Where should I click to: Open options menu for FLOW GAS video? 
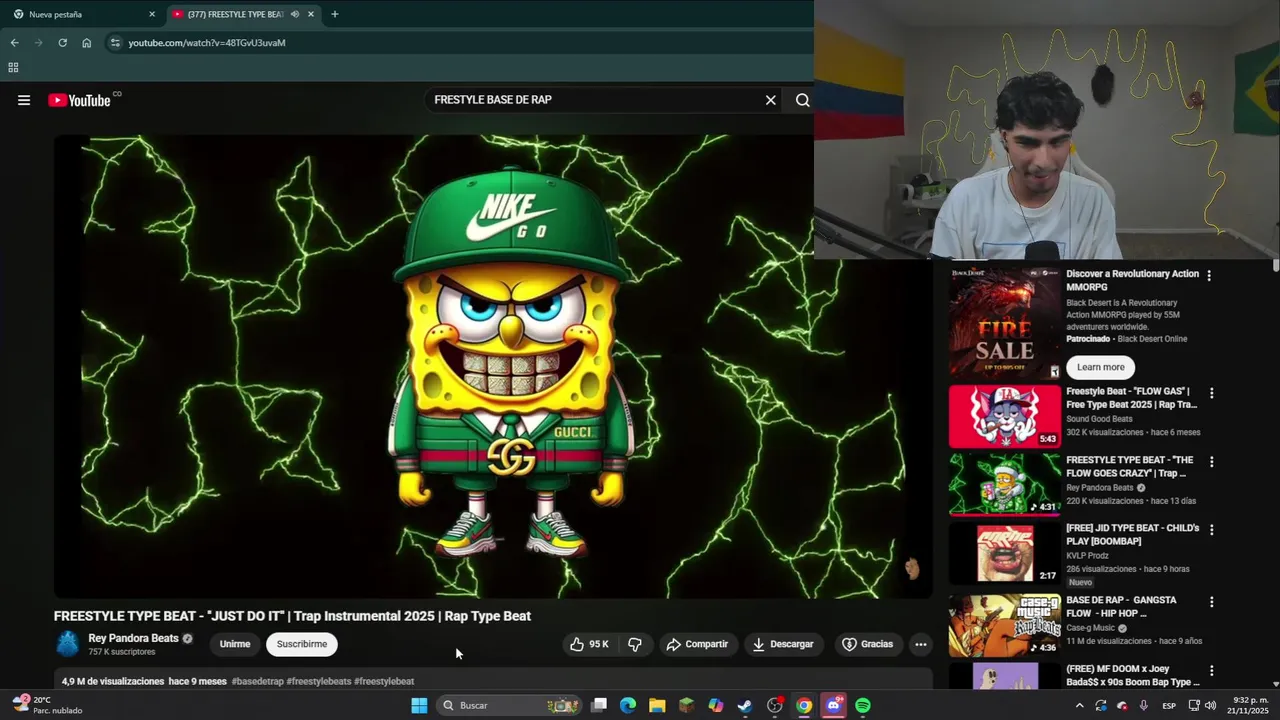(1211, 394)
